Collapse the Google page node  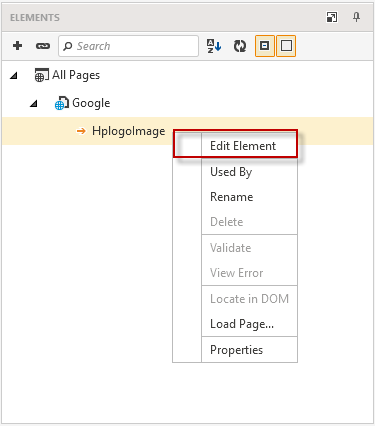[x=33, y=104]
